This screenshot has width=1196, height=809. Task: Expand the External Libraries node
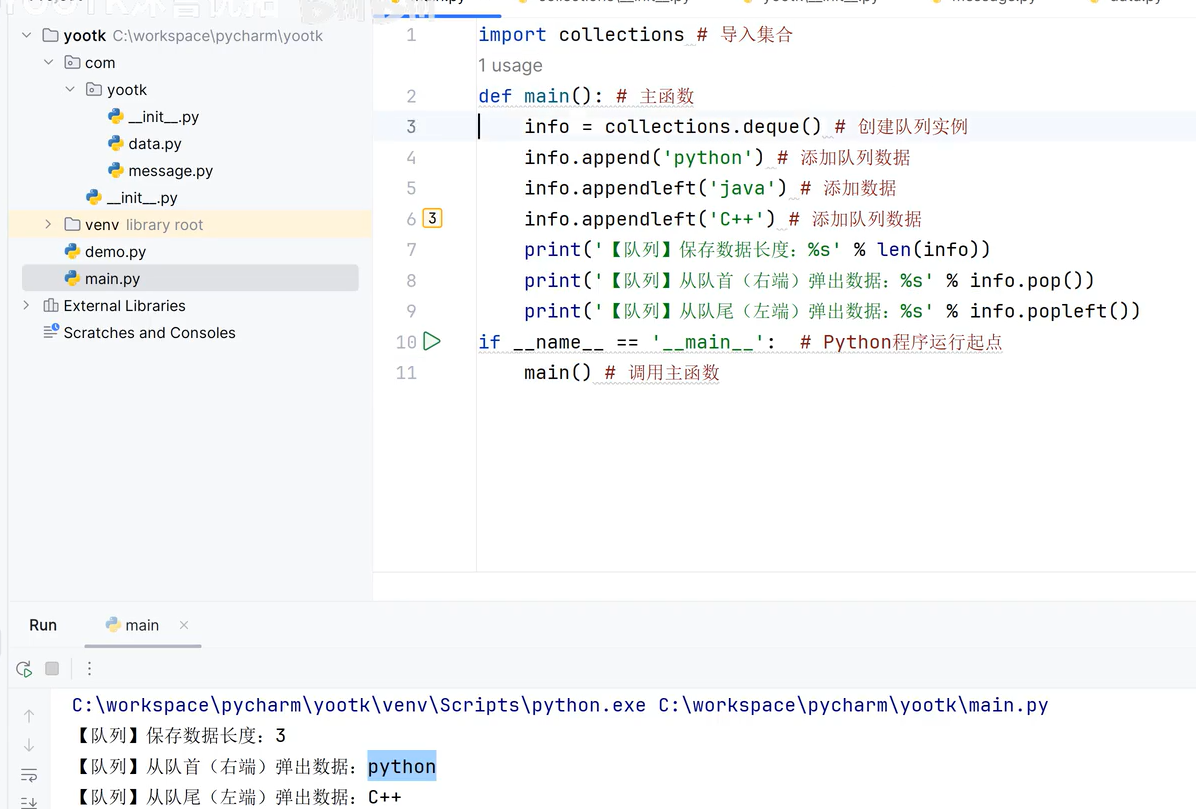27,305
